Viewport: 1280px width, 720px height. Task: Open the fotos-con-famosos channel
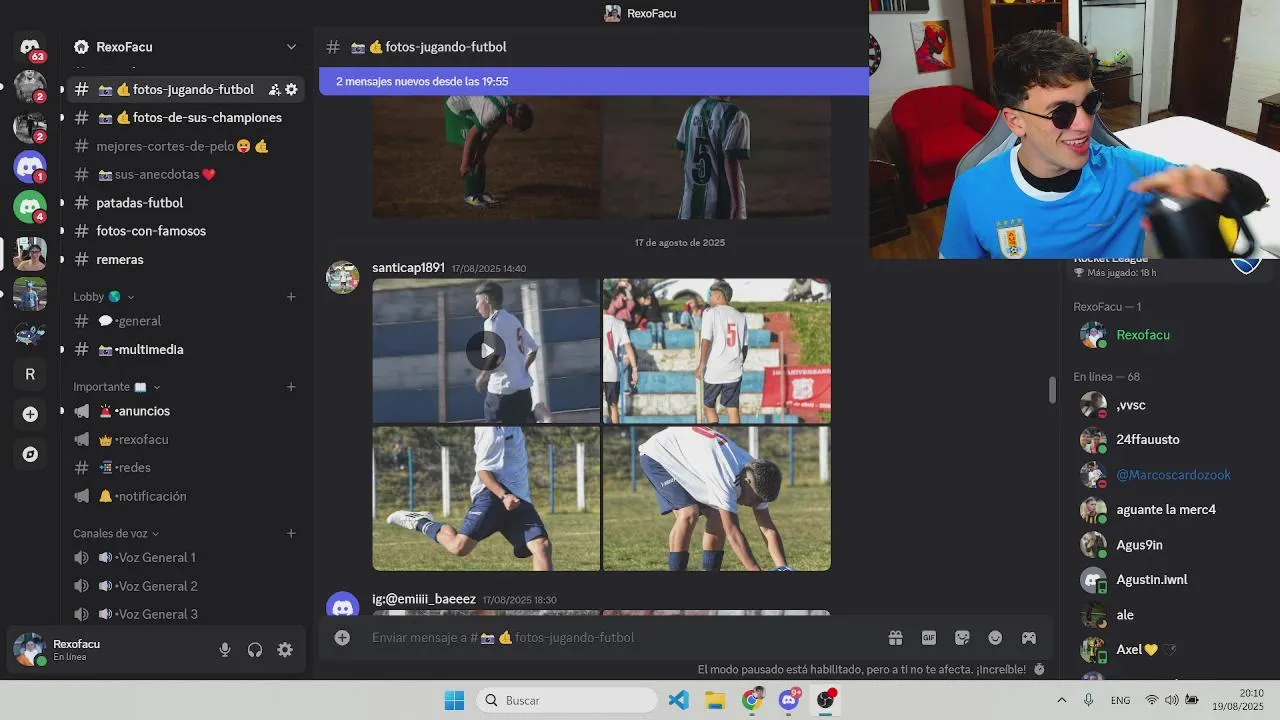[x=186, y=230]
